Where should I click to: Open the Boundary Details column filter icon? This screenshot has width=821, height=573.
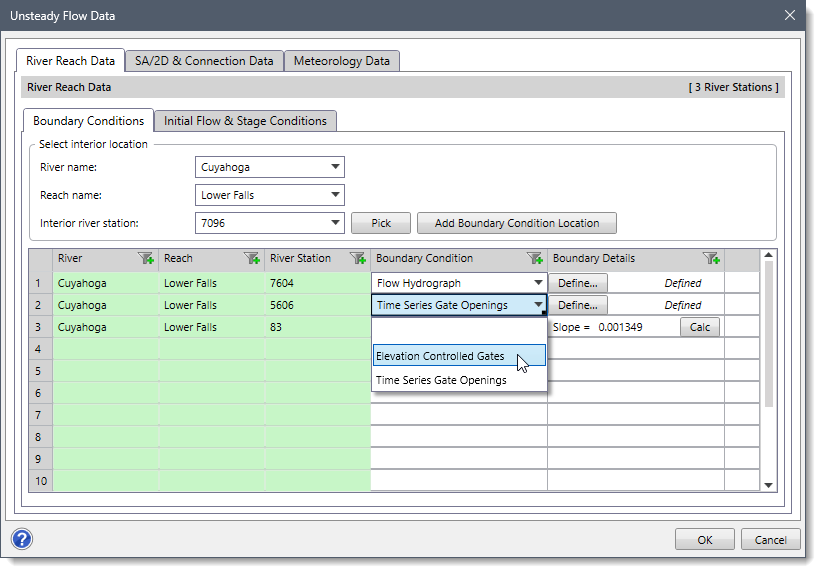[x=711, y=259]
